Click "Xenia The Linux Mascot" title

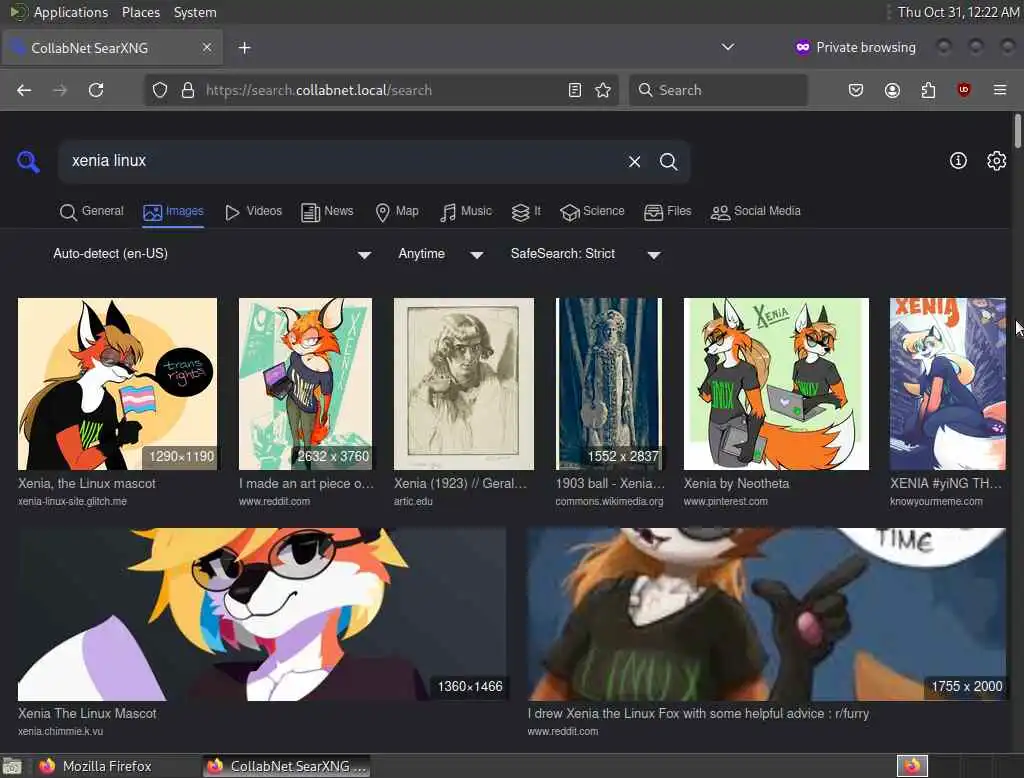pyautogui.click(x=87, y=714)
